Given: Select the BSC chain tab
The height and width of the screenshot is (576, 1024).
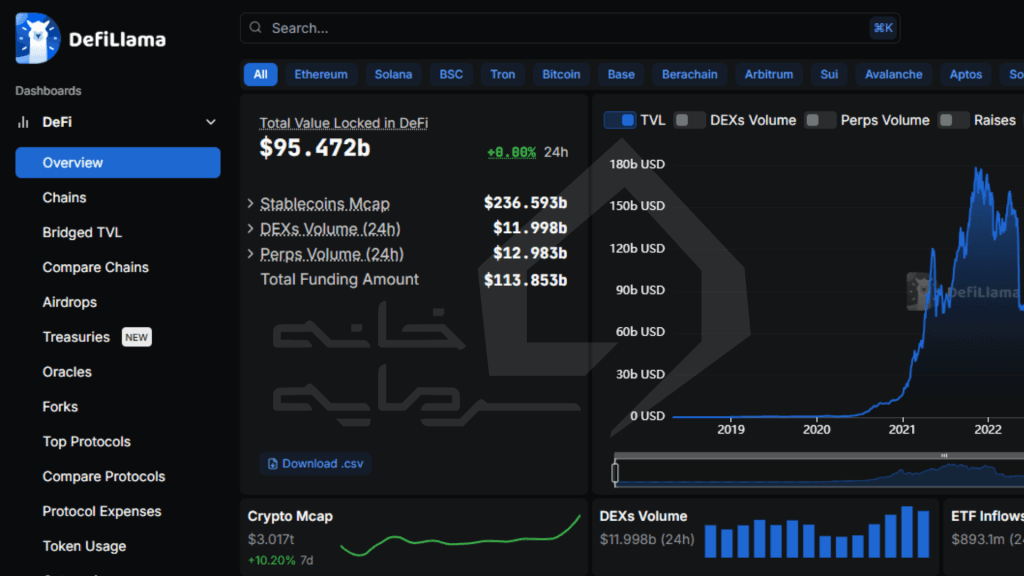Looking at the screenshot, I should pyautogui.click(x=451, y=74).
